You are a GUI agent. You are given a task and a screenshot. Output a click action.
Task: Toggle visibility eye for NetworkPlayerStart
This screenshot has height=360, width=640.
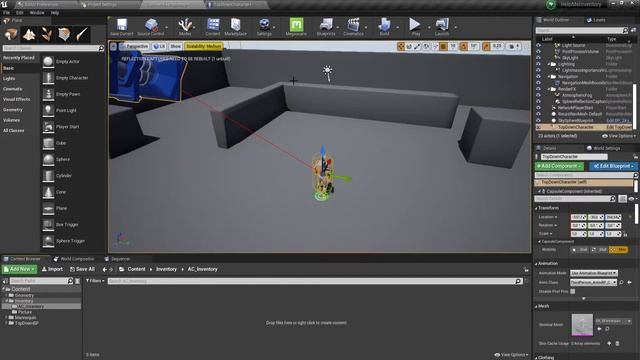(538, 108)
